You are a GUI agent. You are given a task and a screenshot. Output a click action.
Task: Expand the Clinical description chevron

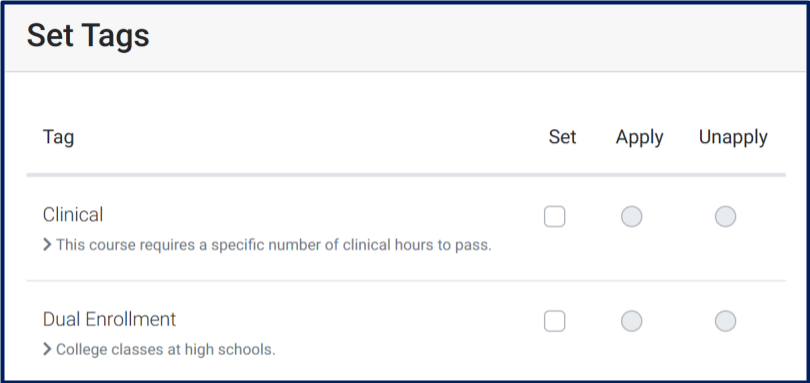coord(47,245)
